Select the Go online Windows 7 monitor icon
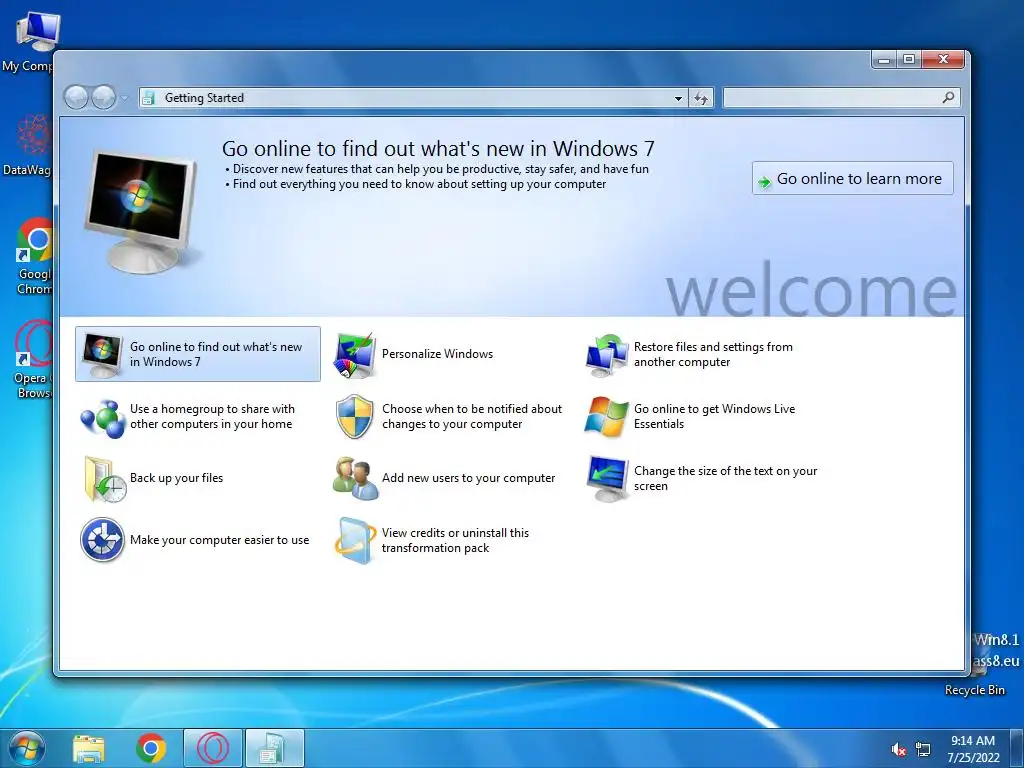The image size is (1024, 768). click(x=102, y=355)
